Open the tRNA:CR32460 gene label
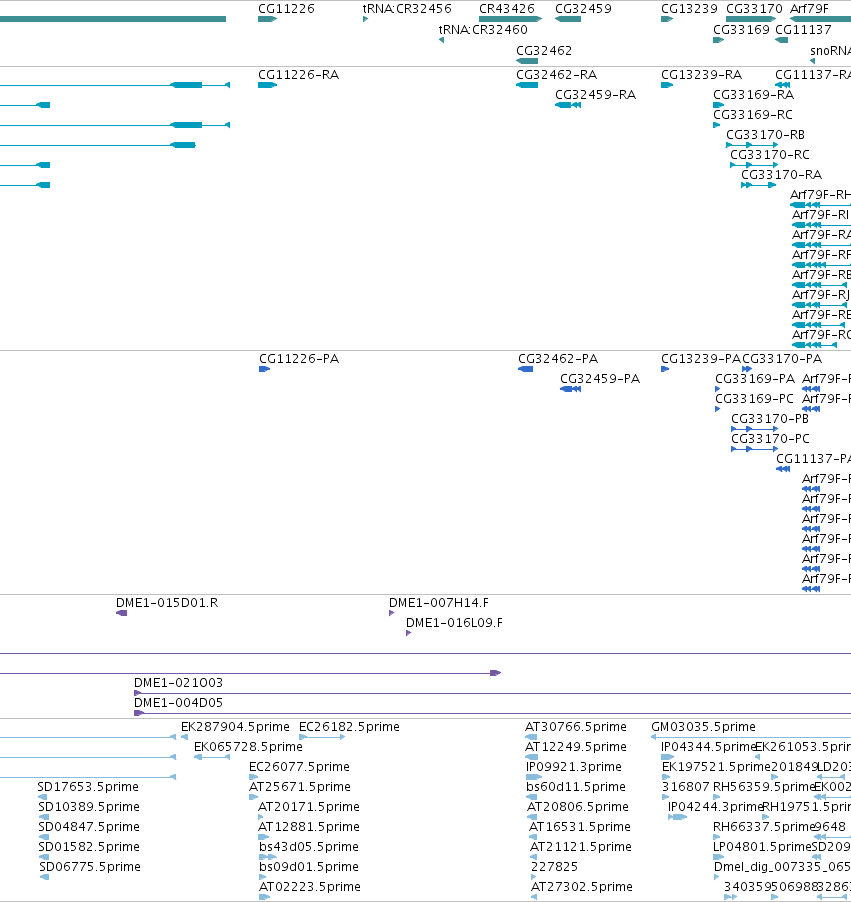 pyautogui.click(x=483, y=29)
